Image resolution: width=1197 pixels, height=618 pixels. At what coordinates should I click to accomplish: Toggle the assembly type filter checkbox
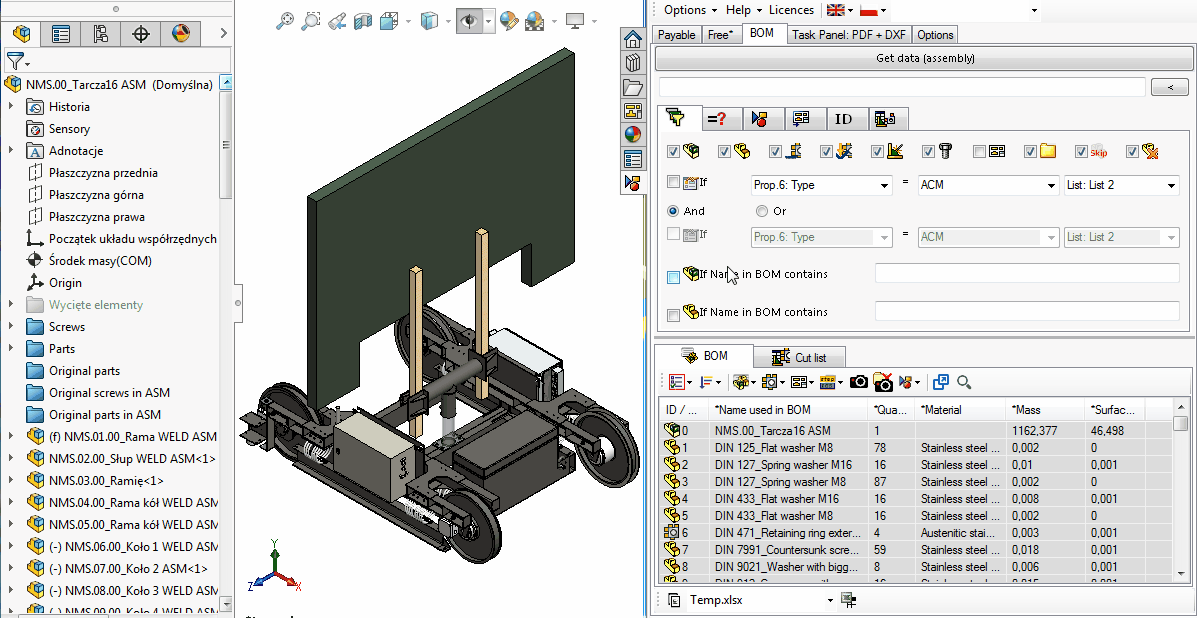pos(673,152)
